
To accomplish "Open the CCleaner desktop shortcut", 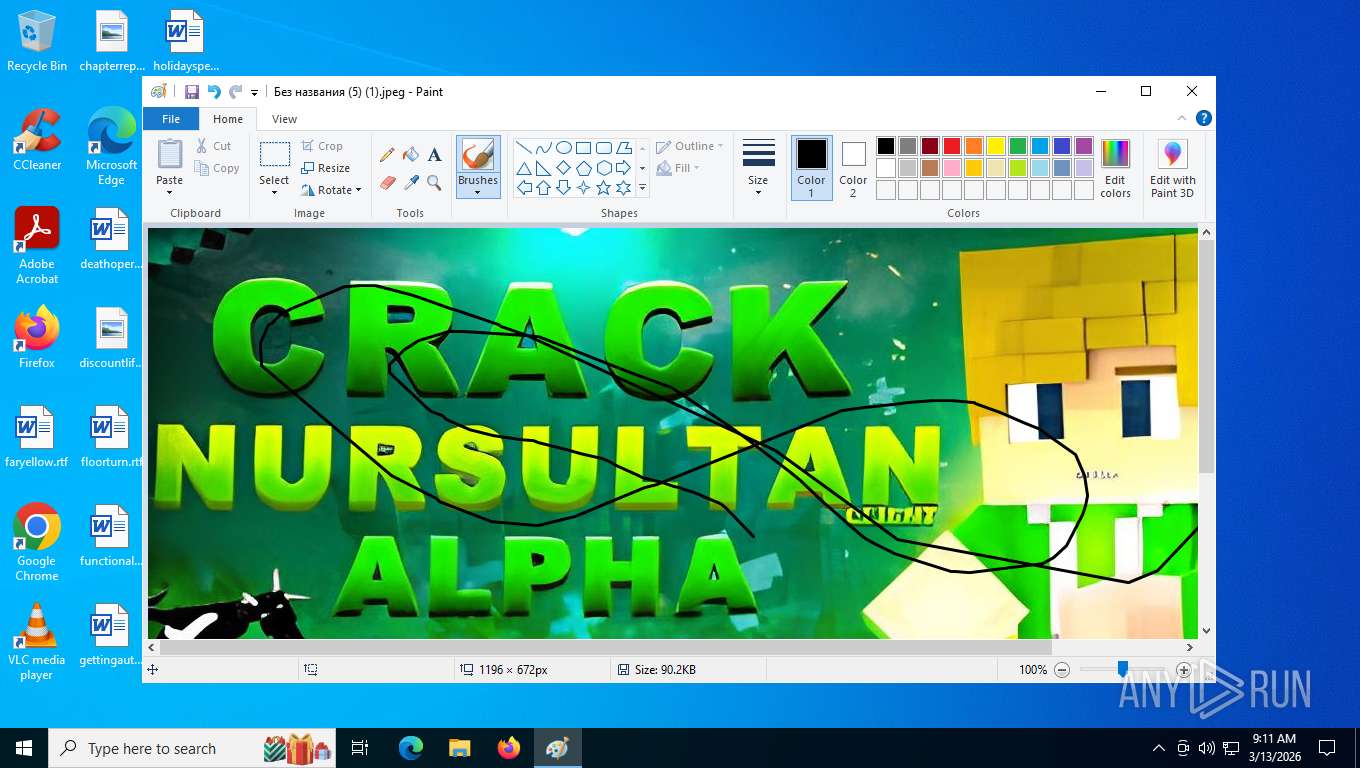I will pyautogui.click(x=37, y=141).
